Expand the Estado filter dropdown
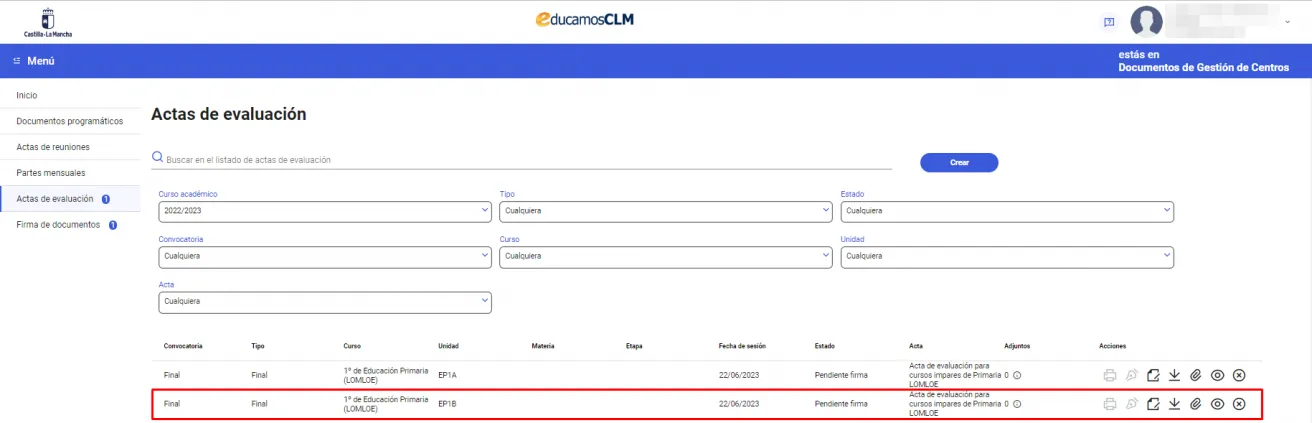Image resolution: width=1312 pixels, height=423 pixels. coord(1007,211)
